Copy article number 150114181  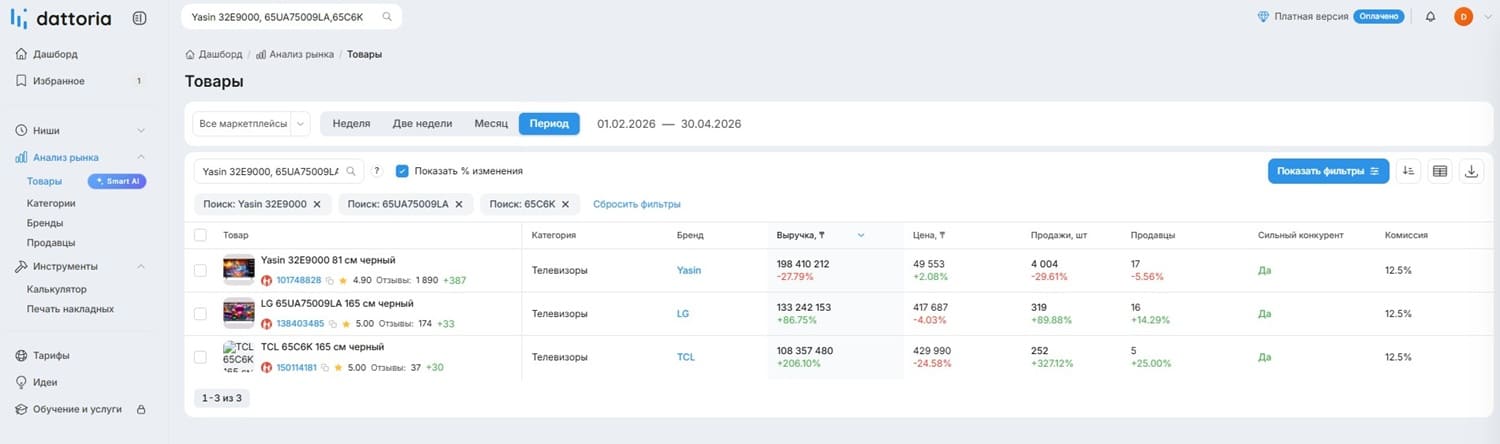pos(325,368)
